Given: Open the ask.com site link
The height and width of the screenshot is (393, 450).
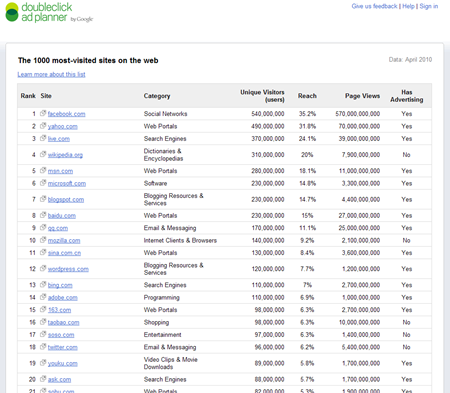Looking at the screenshot, I should tap(59, 380).
